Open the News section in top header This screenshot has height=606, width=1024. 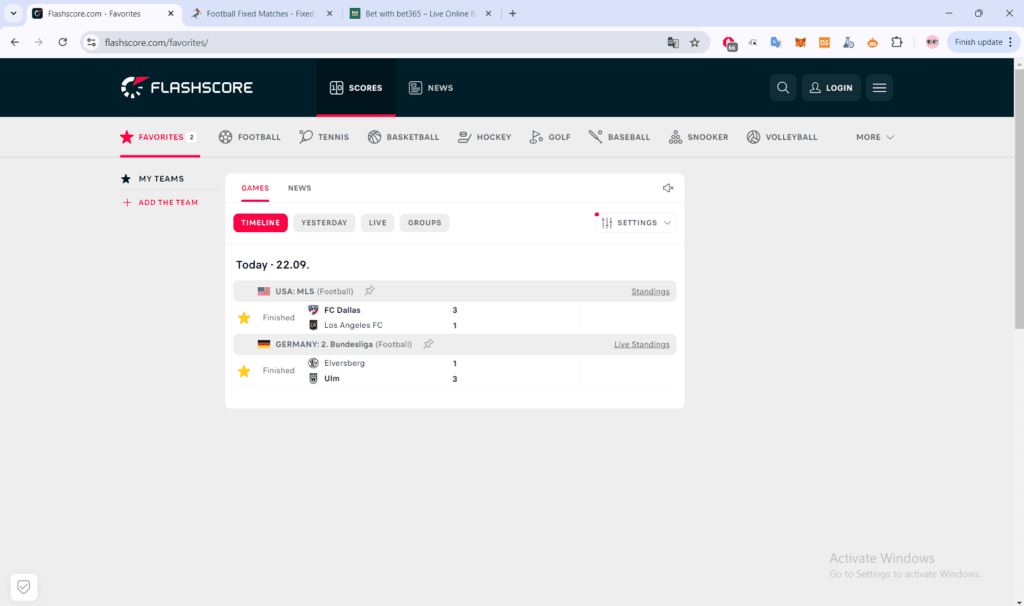[431, 88]
